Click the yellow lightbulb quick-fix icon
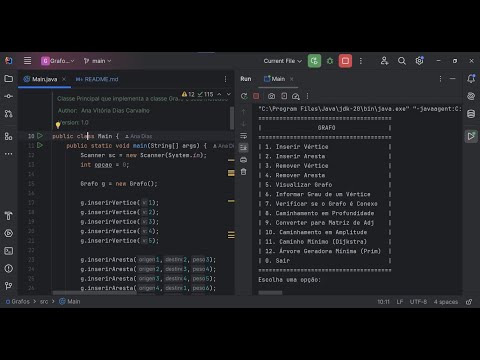 click(x=58, y=125)
